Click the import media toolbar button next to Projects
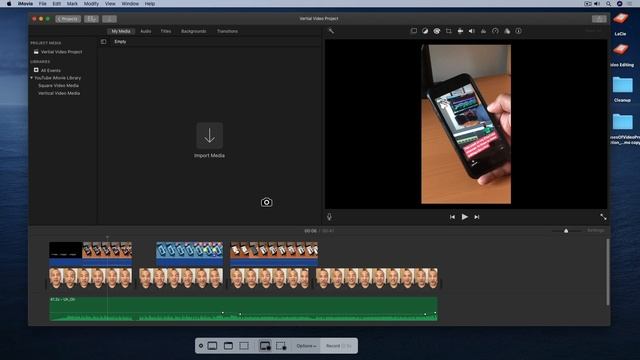 click(91, 19)
